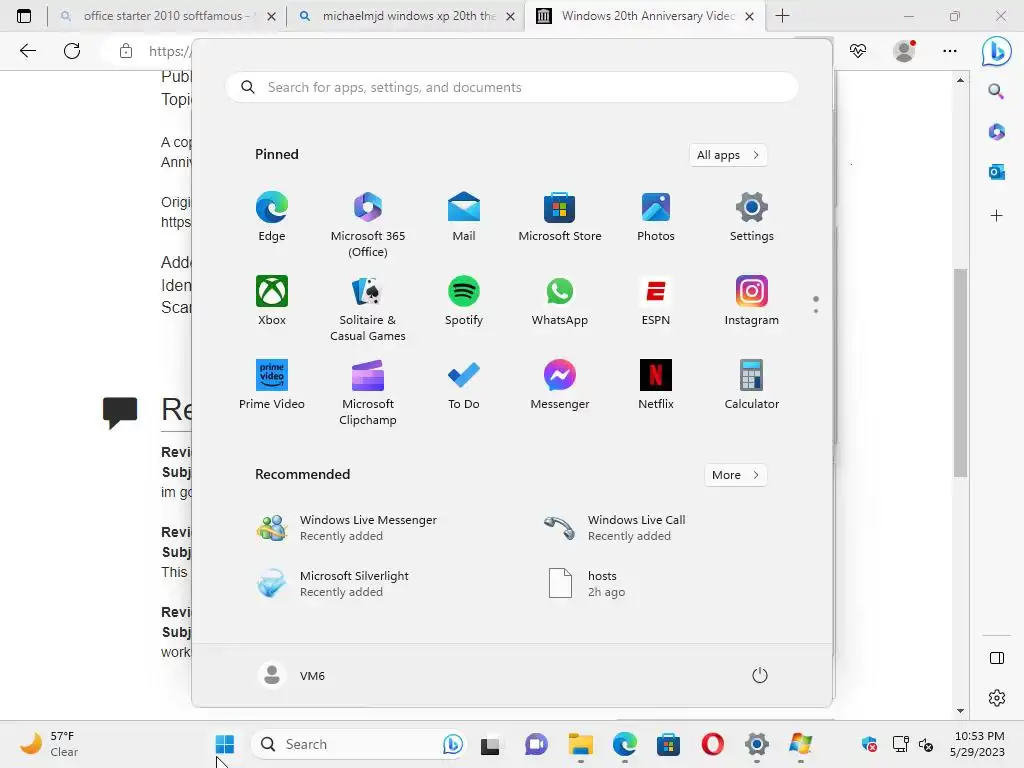Open the weather widget showing 57°F

click(49, 744)
